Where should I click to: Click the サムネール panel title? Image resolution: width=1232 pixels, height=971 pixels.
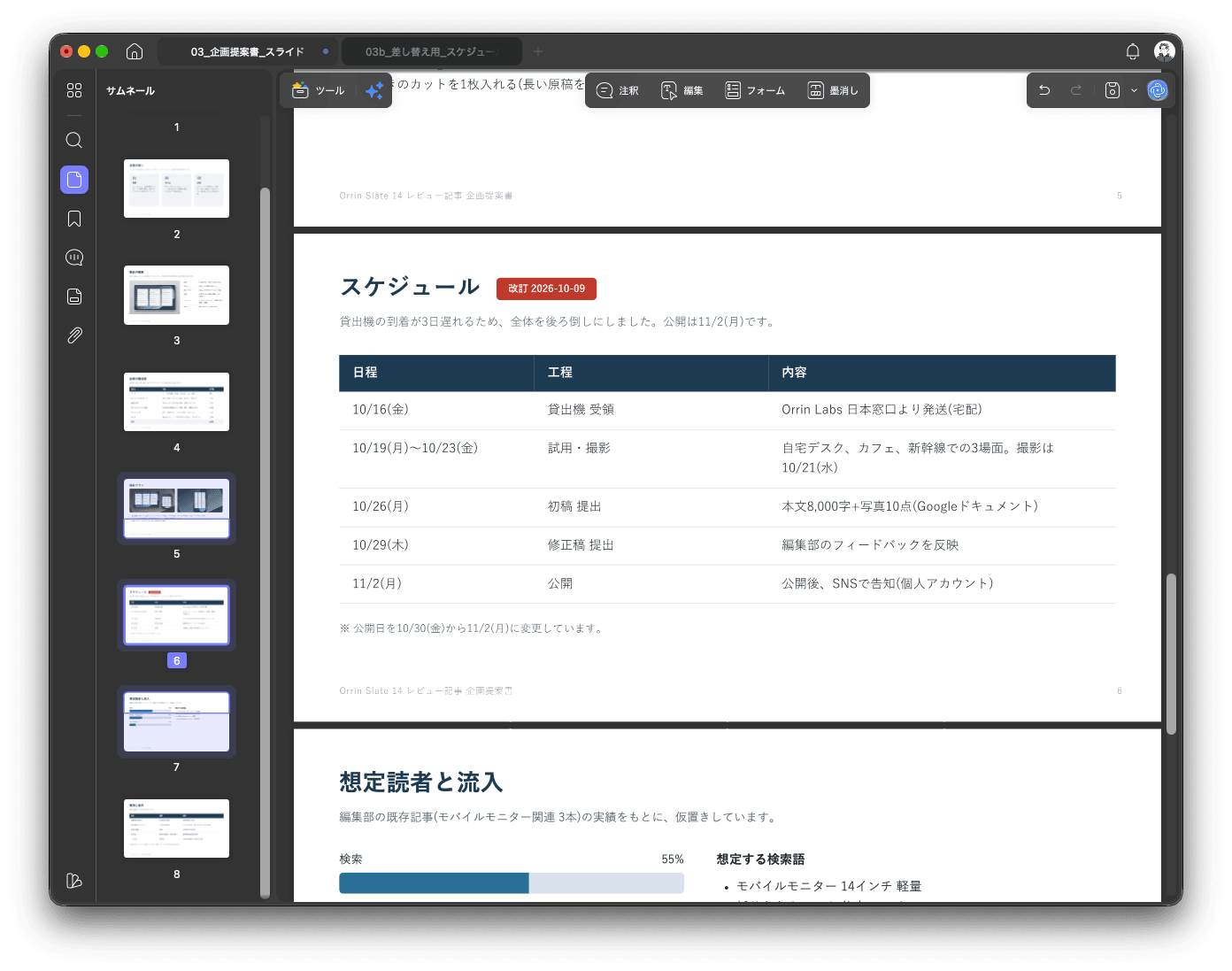(x=130, y=90)
